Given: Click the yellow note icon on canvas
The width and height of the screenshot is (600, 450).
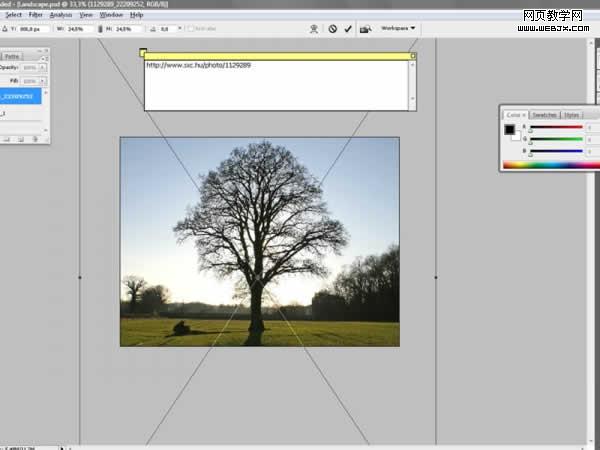Looking at the screenshot, I should (x=143, y=52).
